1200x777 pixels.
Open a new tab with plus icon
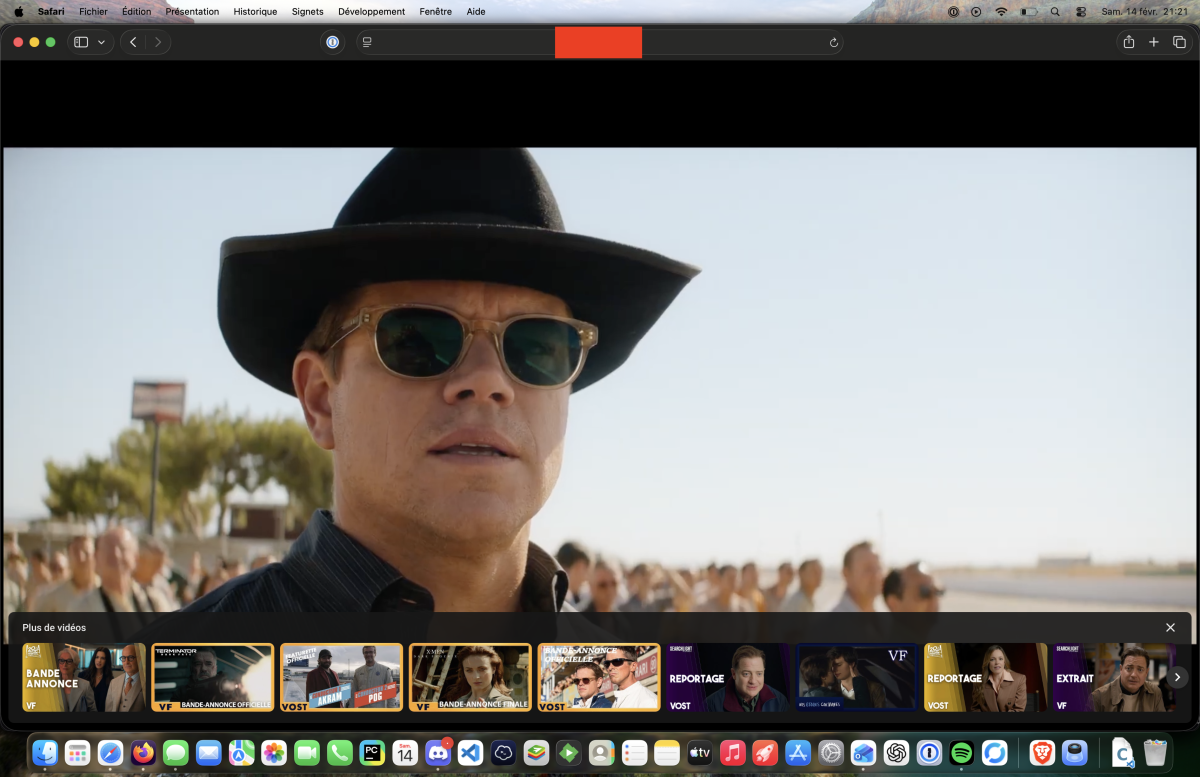click(1154, 42)
